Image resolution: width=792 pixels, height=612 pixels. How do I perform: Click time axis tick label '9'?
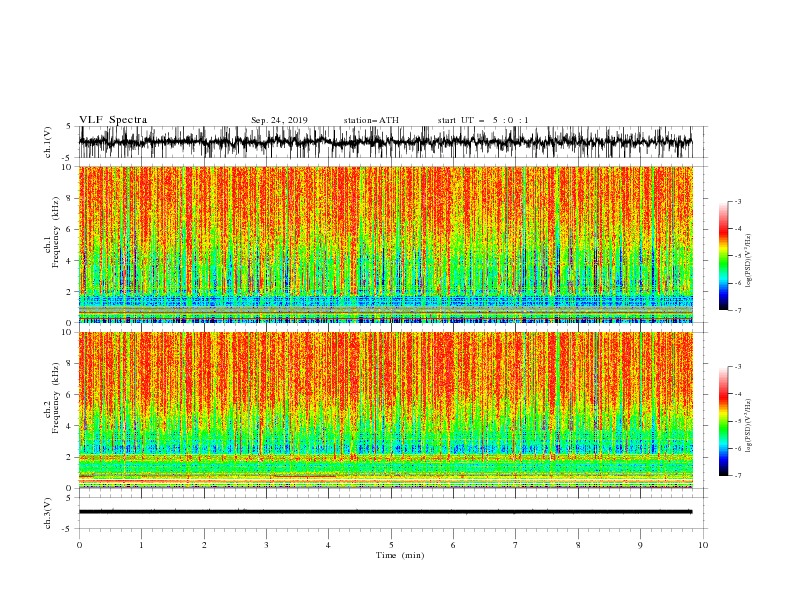(640, 545)
